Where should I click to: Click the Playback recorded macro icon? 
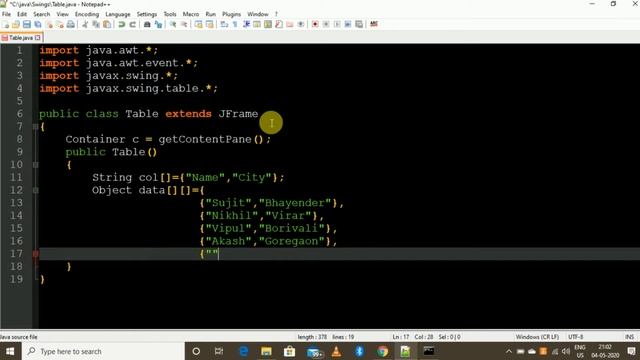[x=337, y=24]
